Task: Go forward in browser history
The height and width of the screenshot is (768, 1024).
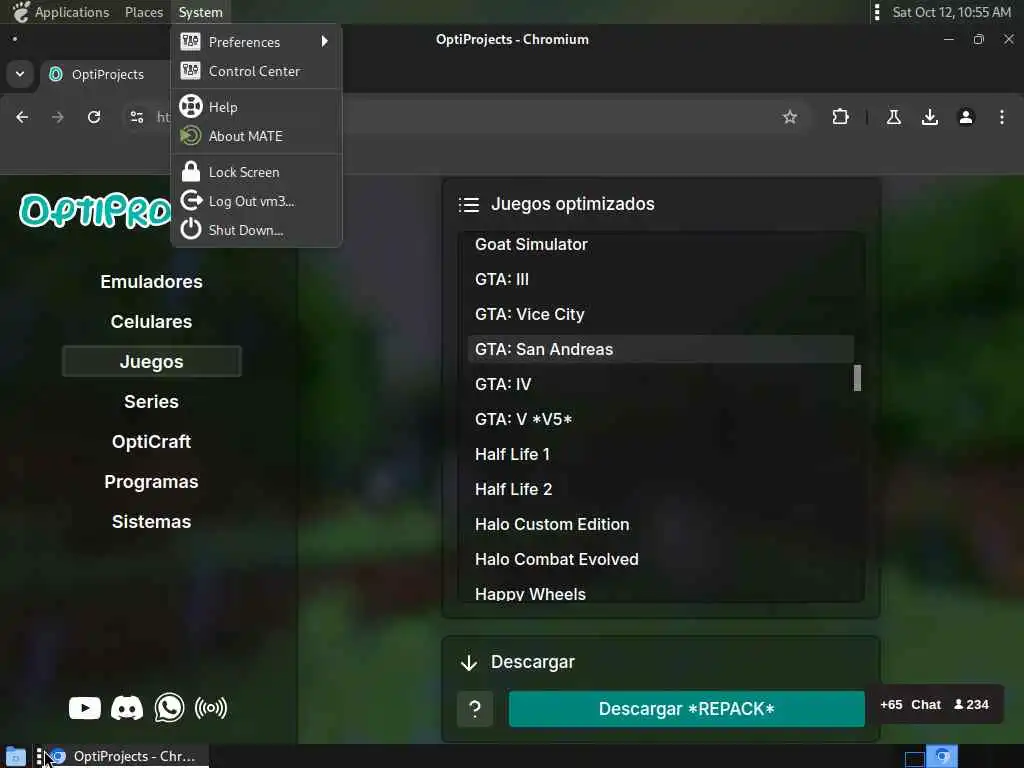Action: click(58, 117)
